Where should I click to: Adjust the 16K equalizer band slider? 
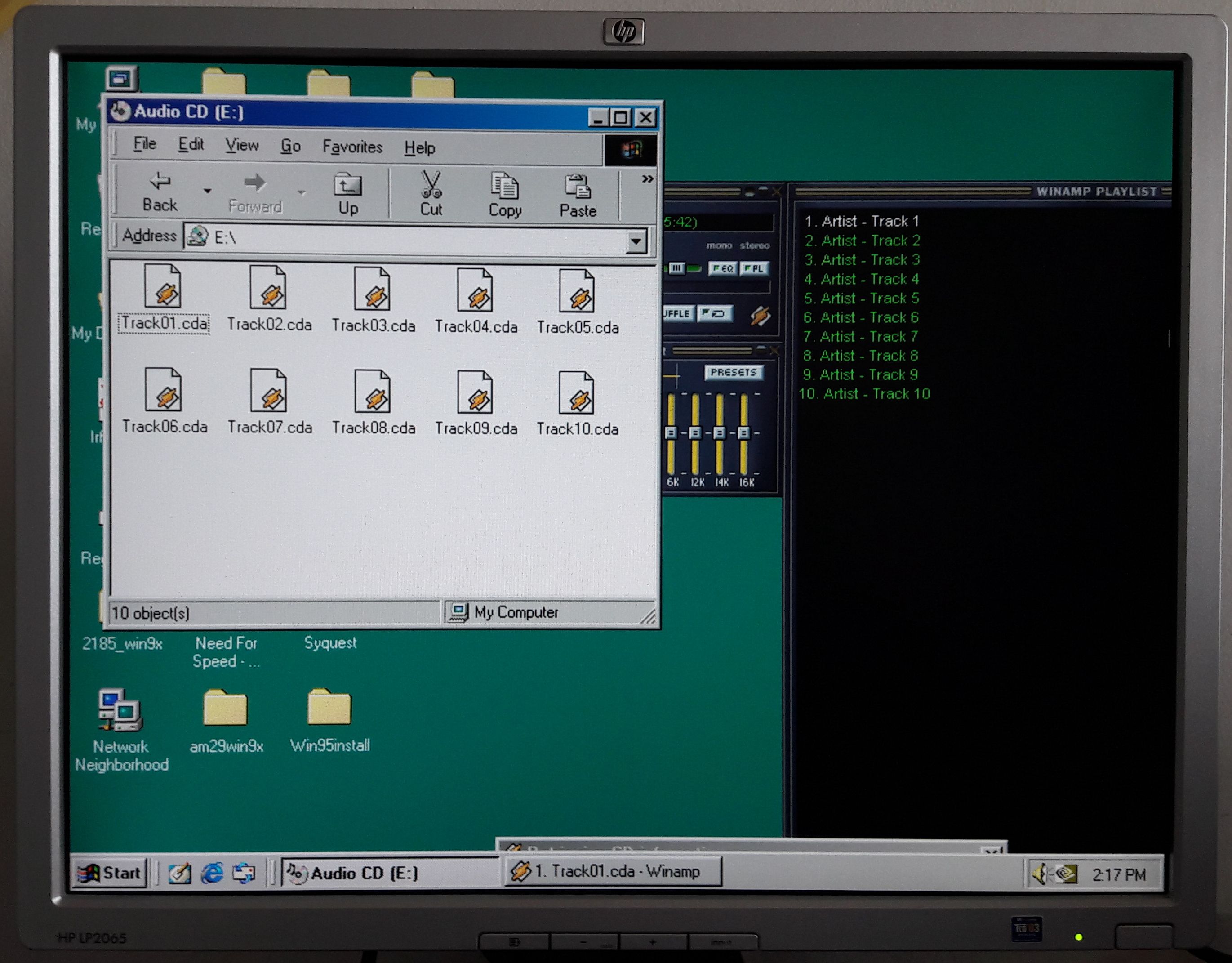(x=743, y=432)
